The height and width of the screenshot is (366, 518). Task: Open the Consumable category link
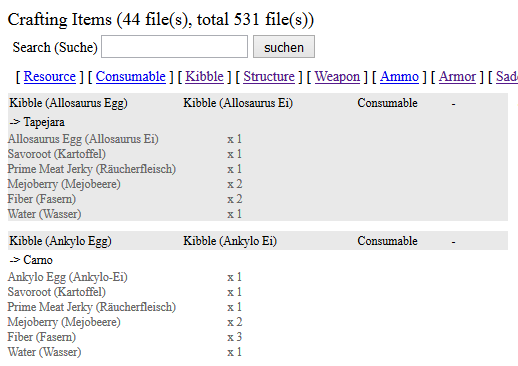pyautogui.click(x=131, y=77)
